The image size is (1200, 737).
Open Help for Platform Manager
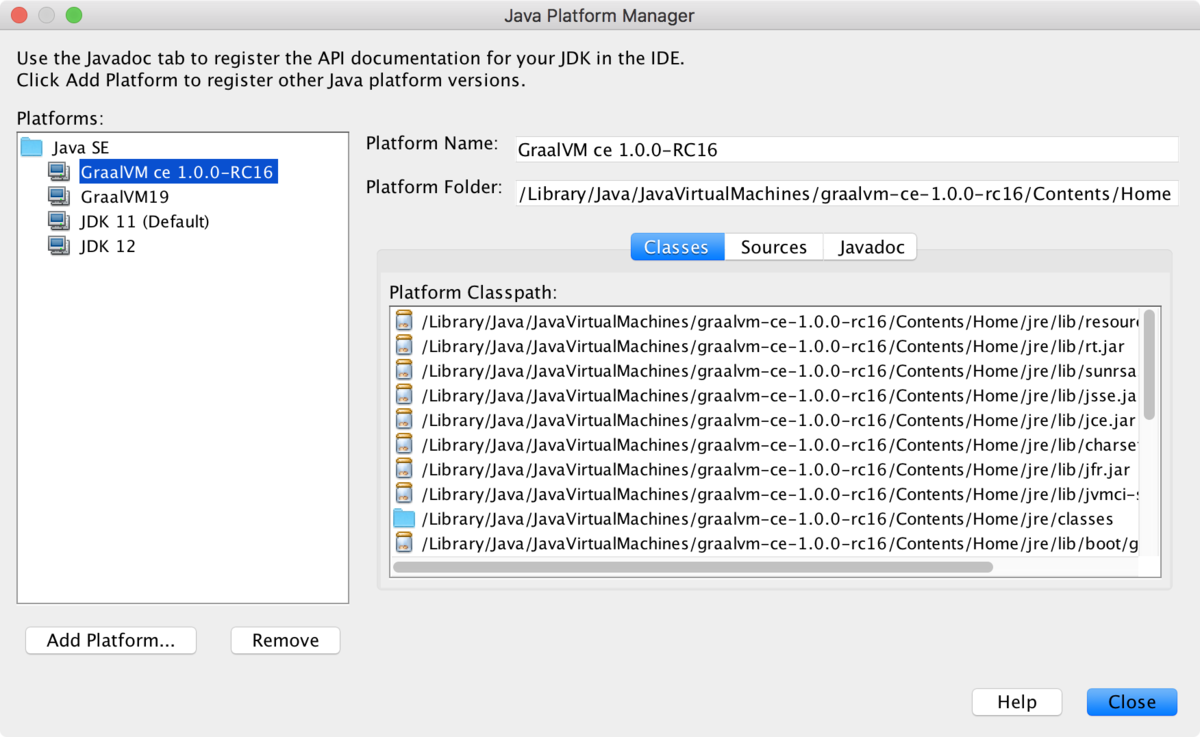pos(1017,702)
